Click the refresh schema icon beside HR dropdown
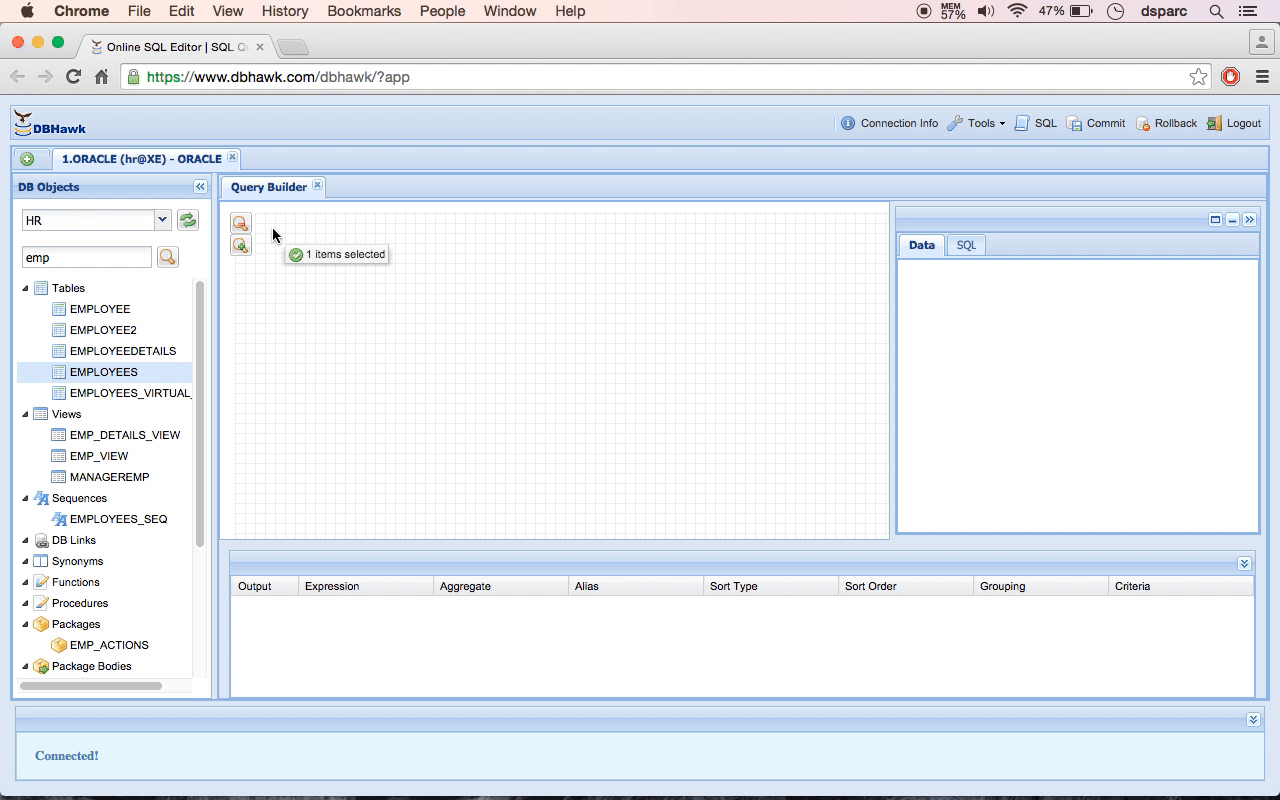Viewport: 1280px width, 800px height. point(187,219)
